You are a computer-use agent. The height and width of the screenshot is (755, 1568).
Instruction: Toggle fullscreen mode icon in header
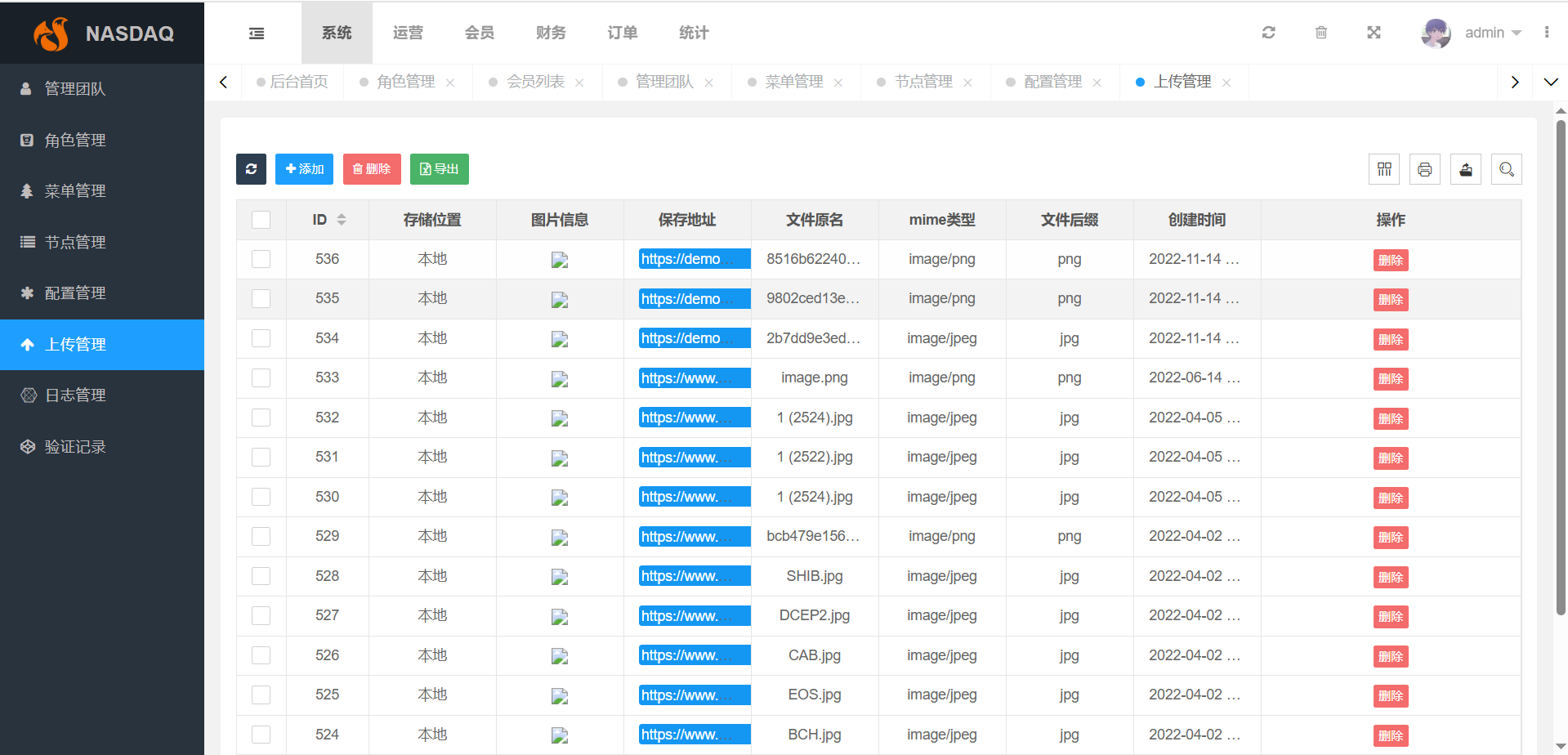tap(1374, 33)
